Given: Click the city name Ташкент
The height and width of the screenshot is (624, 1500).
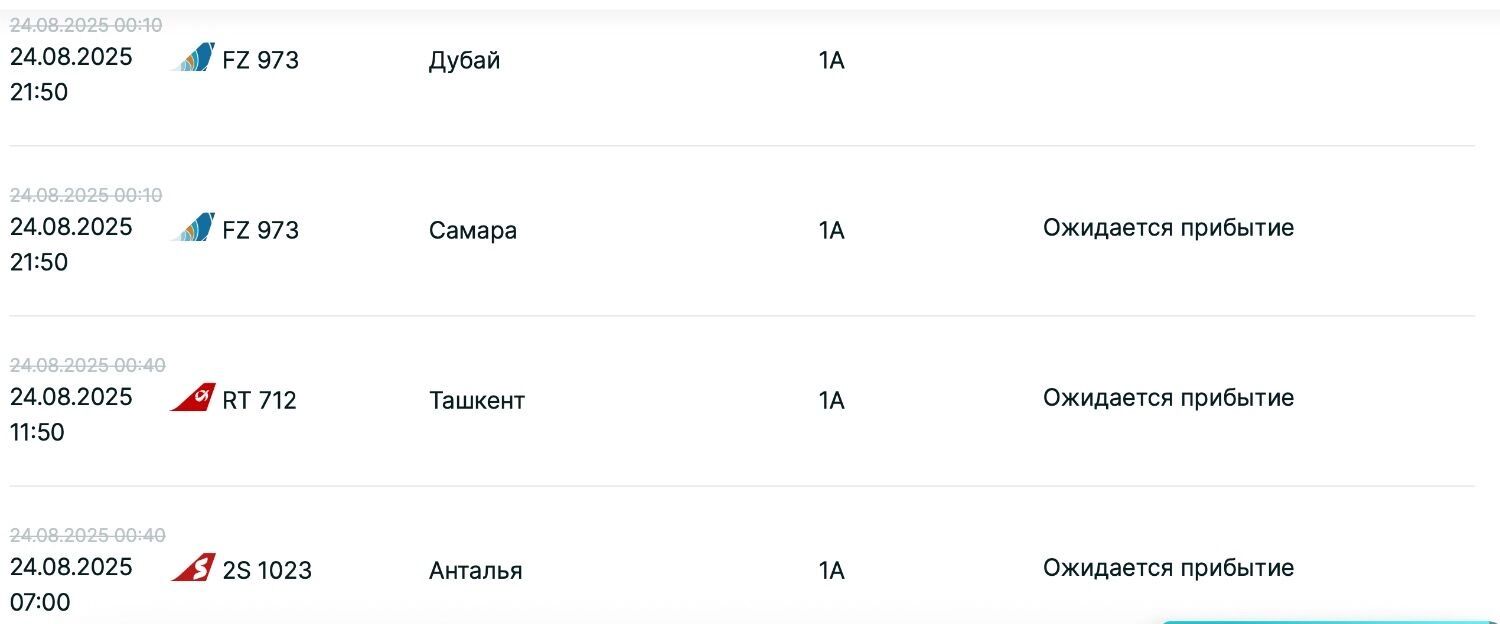Looking at the screenshot, I should (x=477, y=401).
